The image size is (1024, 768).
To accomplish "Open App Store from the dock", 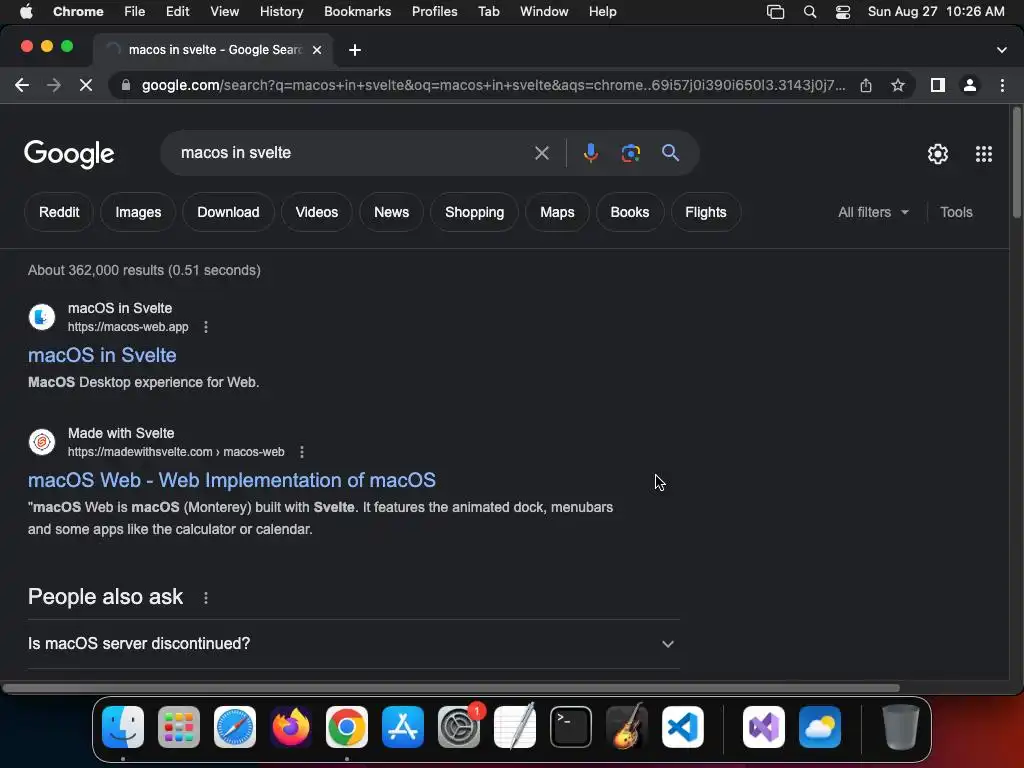I will point(403,727).
